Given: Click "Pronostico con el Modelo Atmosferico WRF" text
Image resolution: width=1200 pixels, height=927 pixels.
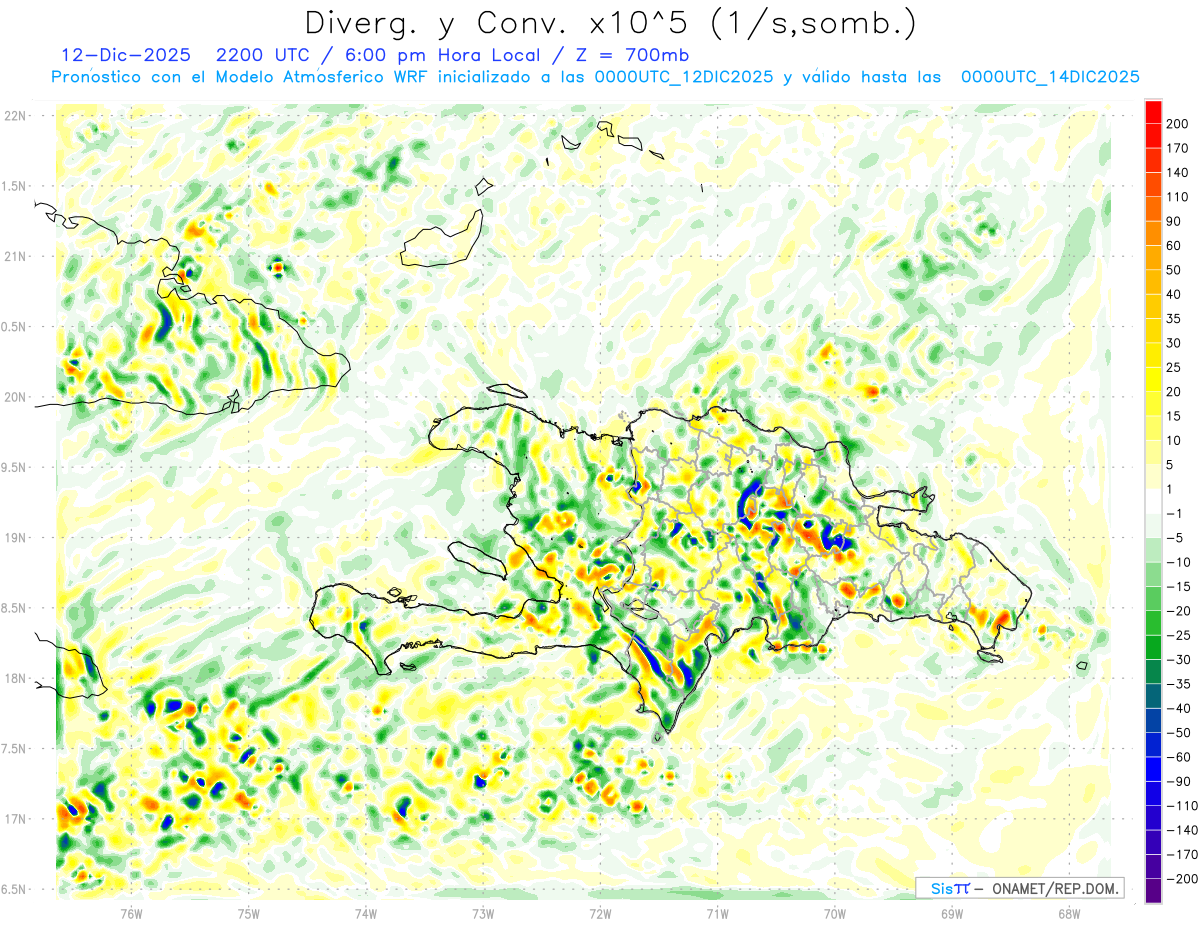Looking at the screenshot, I should point(242,77).
